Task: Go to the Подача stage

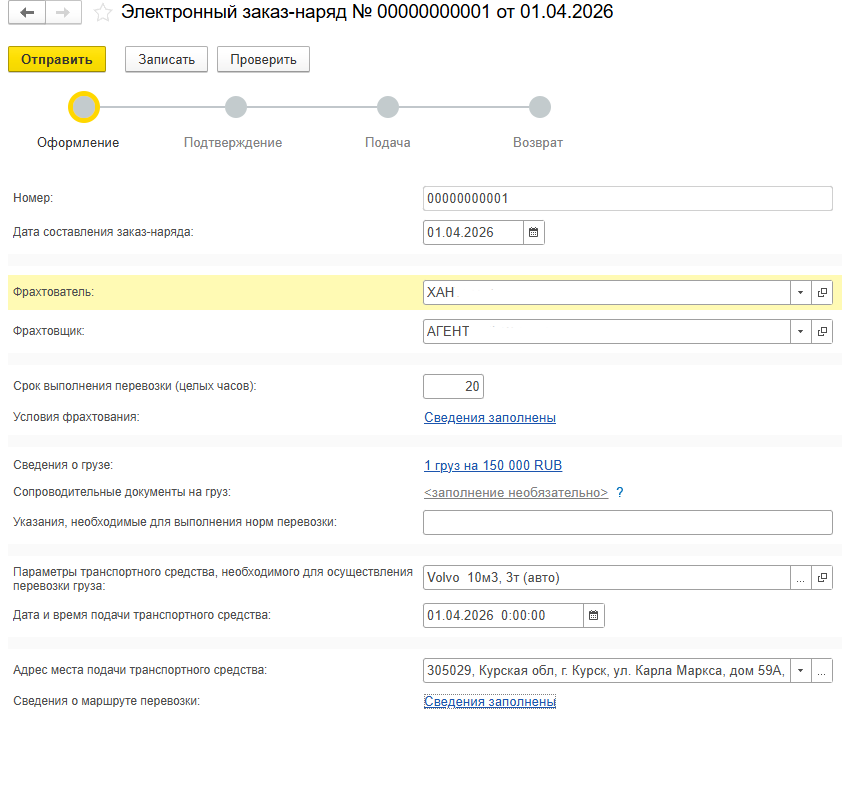Action: click(x=387, y=107)
